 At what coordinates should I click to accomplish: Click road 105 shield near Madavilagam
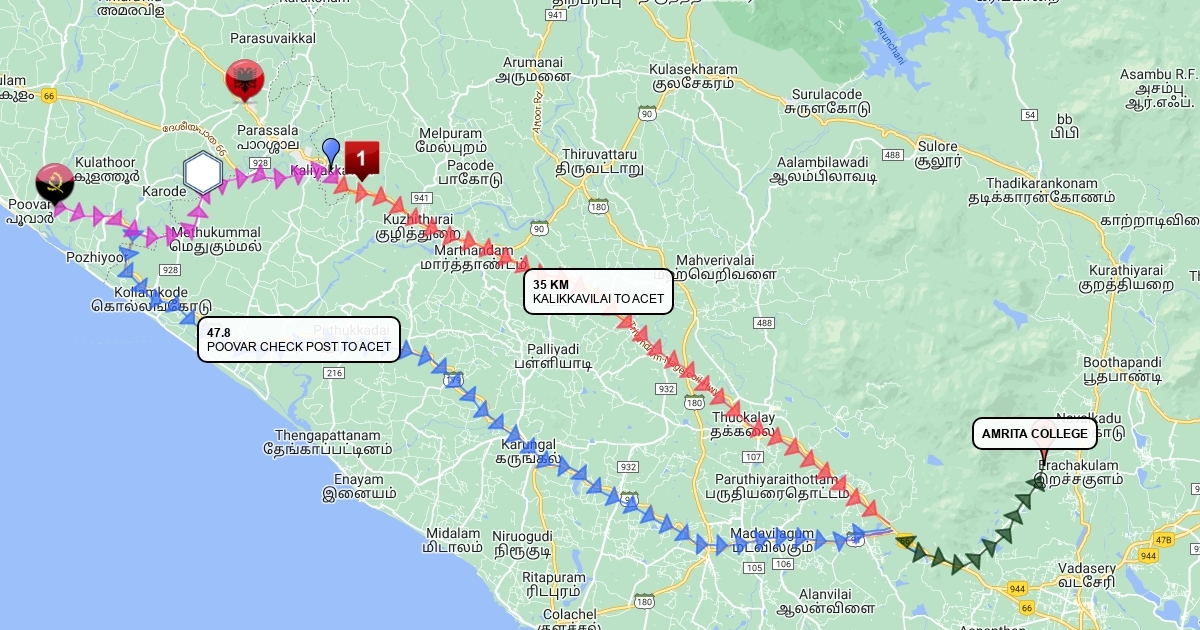(753, 568)
